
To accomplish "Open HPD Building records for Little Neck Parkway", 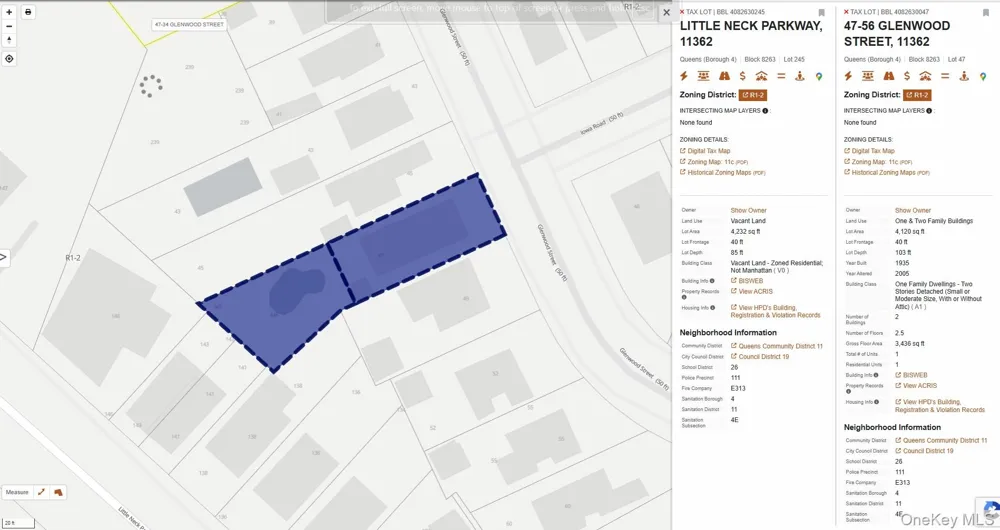I will point(776,311).
